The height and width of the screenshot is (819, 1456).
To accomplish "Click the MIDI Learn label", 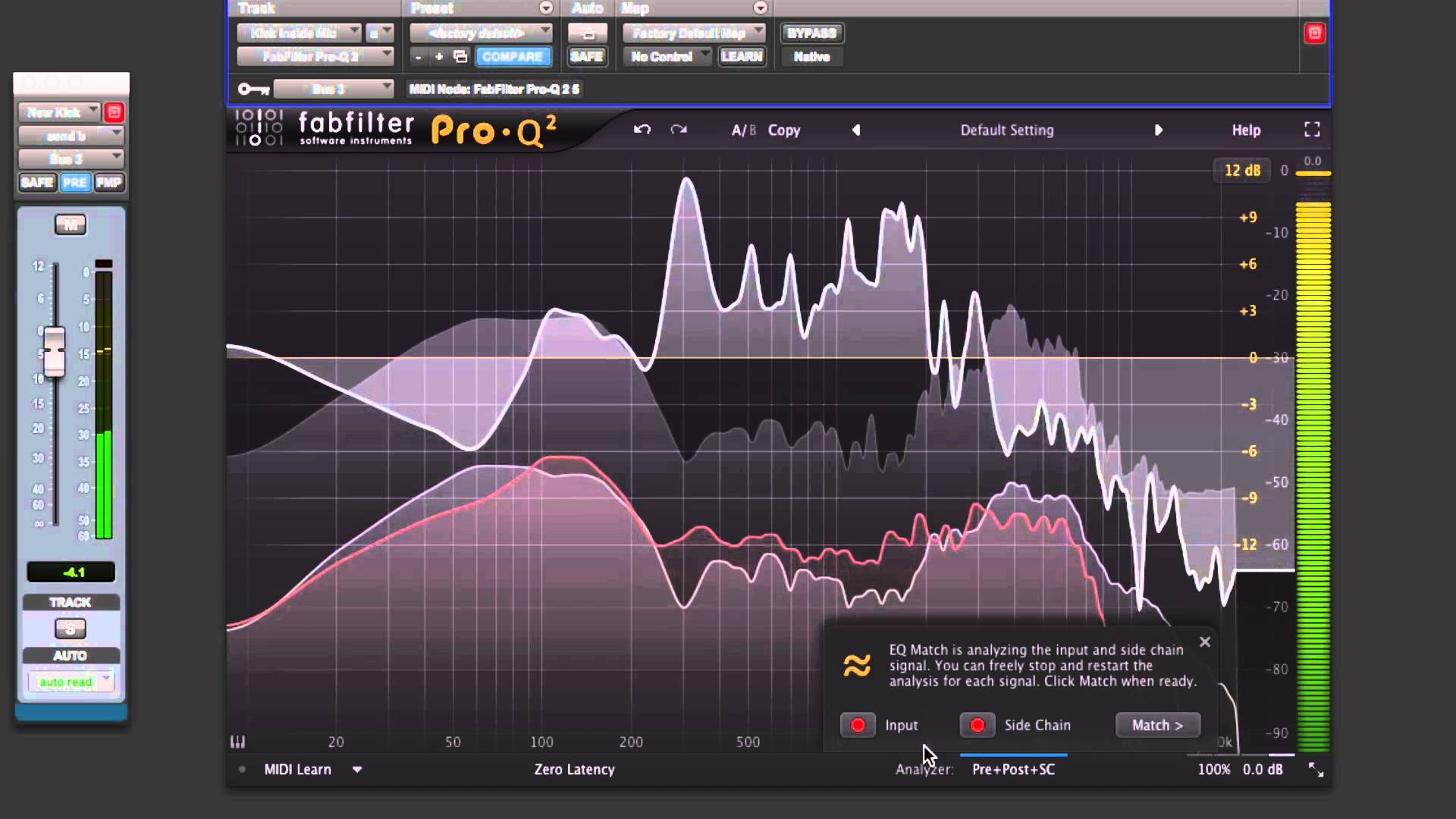I will tap(297, 770).
